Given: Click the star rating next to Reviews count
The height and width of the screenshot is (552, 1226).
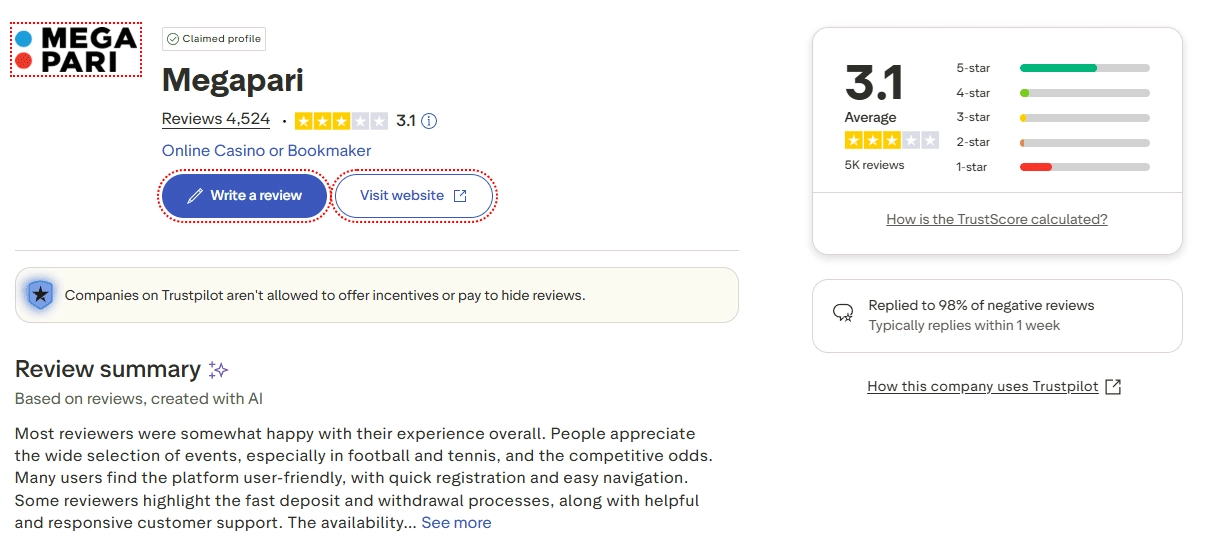Looking at the screenshot, I should pos(341,121).
